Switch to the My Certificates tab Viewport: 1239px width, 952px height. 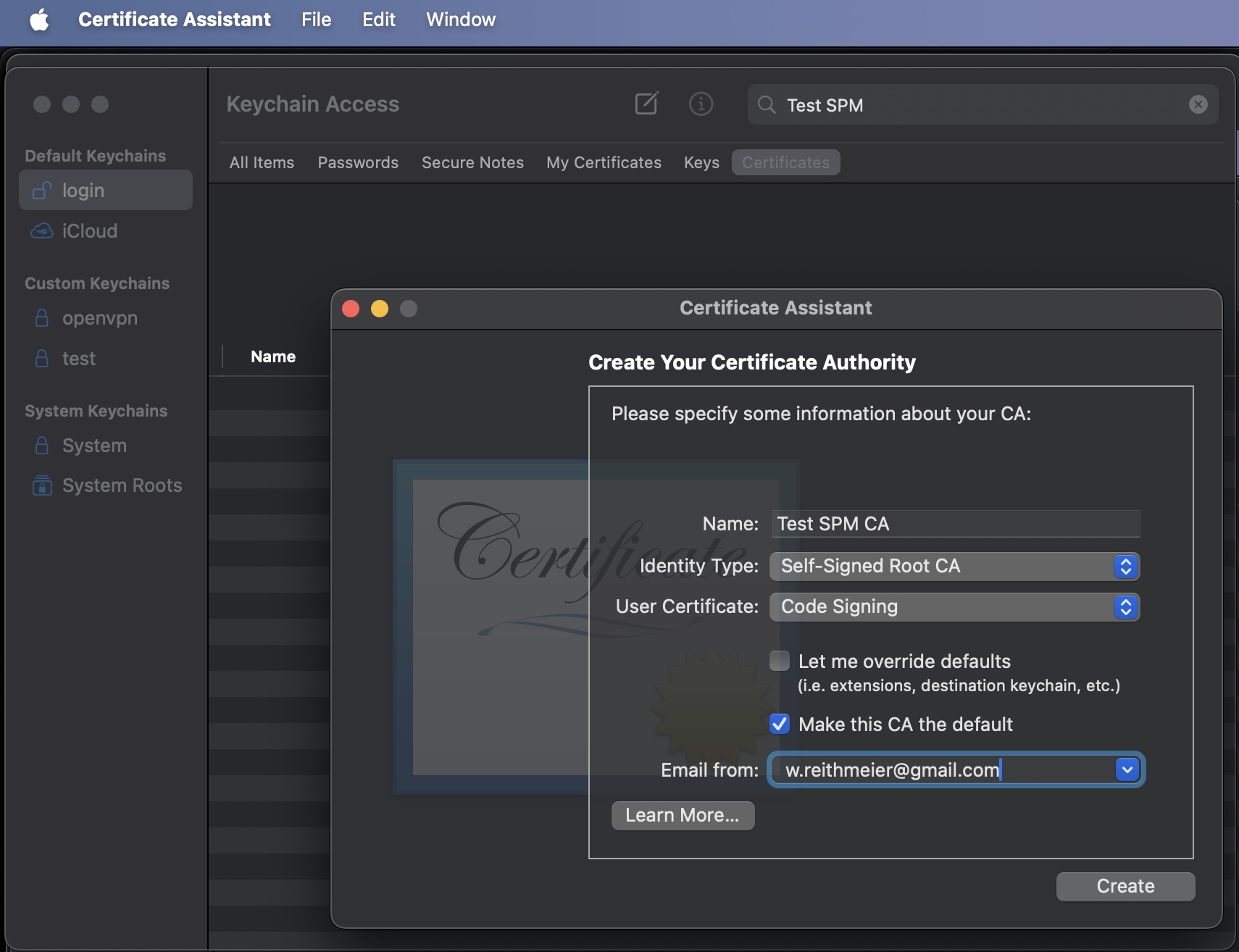tap(604, 162)
